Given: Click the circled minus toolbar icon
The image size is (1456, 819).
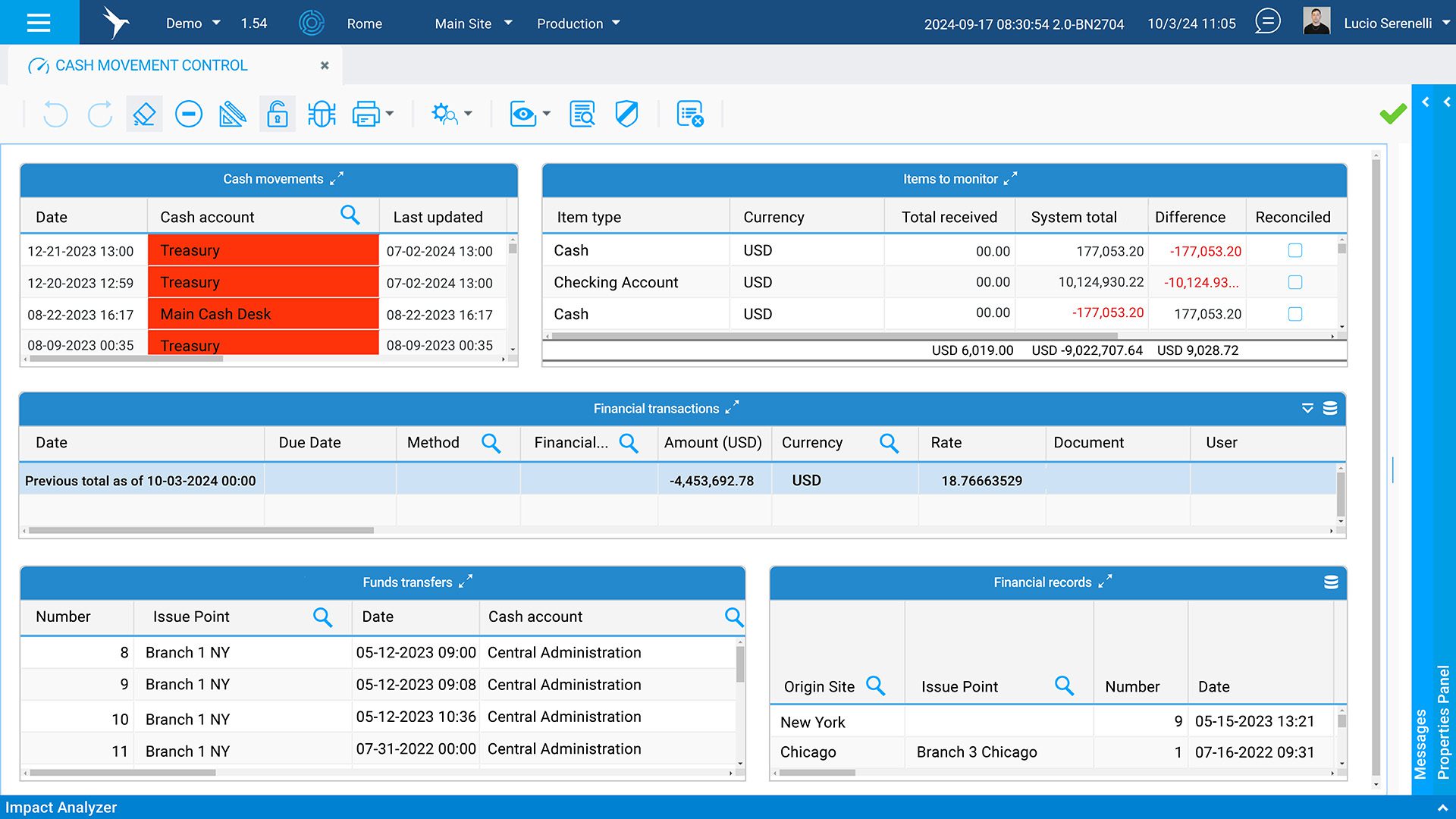Looking at the screenshot, I should point(188,115).
